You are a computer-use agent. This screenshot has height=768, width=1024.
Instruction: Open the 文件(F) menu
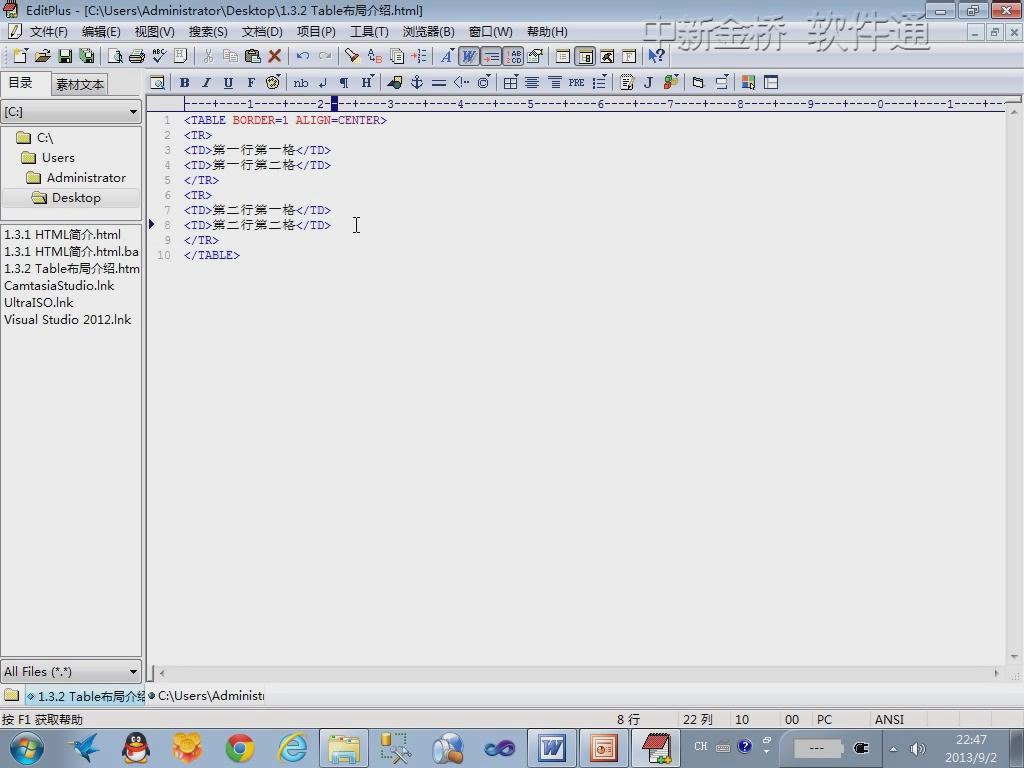coord(48,31)
